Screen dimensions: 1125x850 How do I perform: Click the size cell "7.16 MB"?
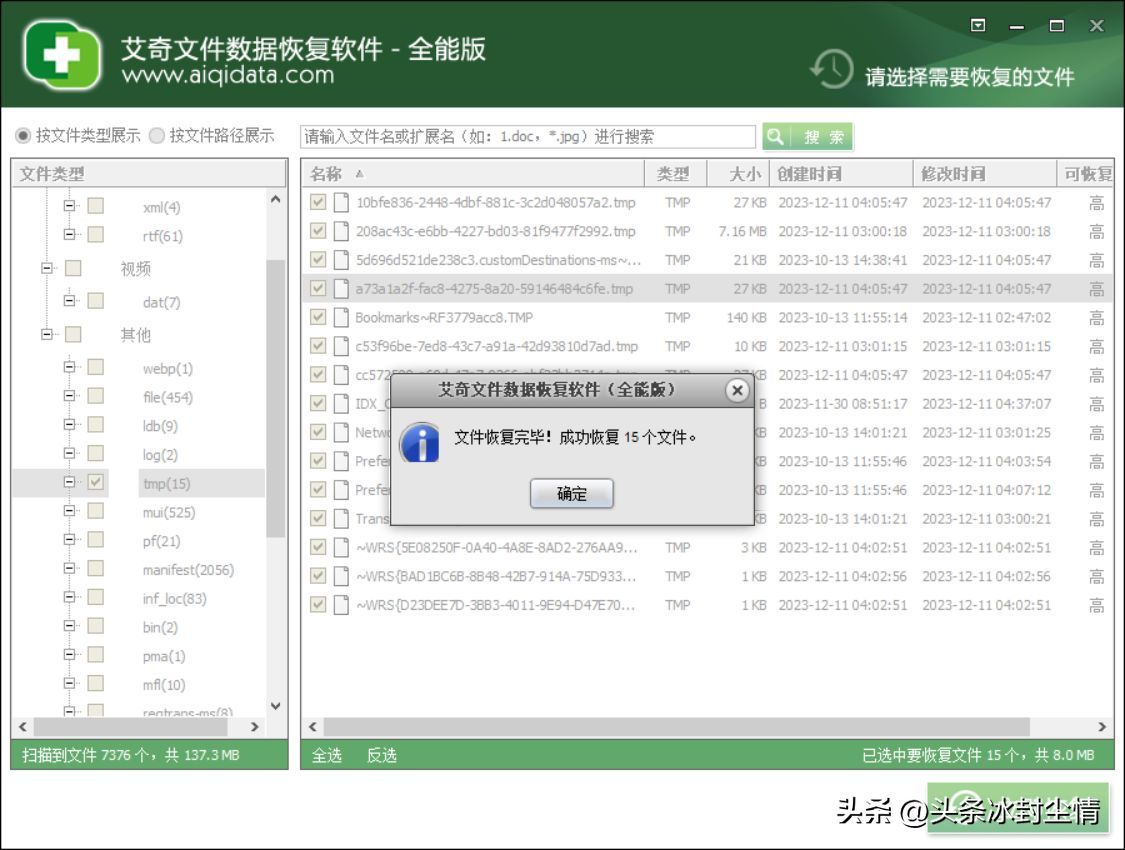(x=742, y=231)
